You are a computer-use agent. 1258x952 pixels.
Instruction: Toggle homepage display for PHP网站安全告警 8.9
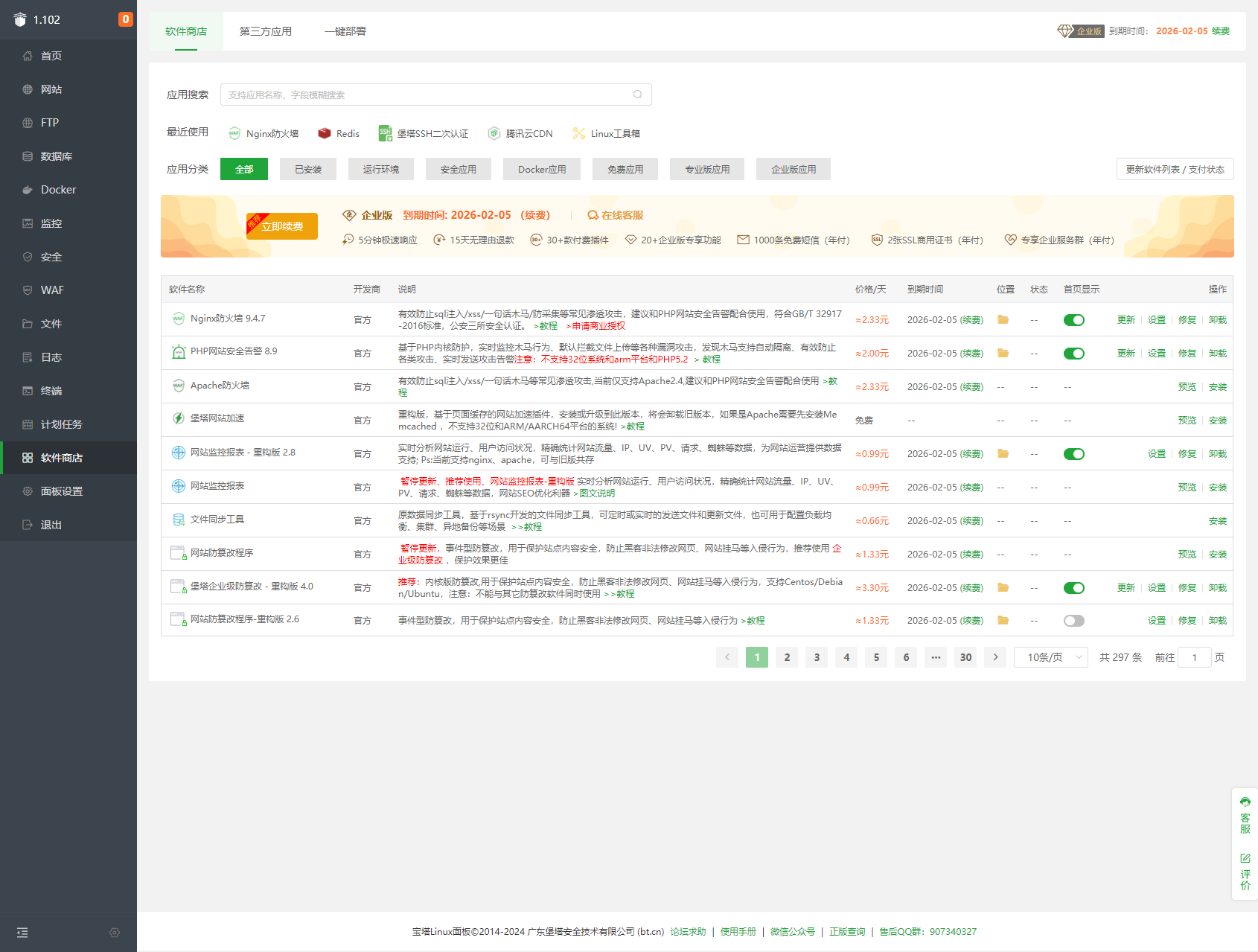1074,354
